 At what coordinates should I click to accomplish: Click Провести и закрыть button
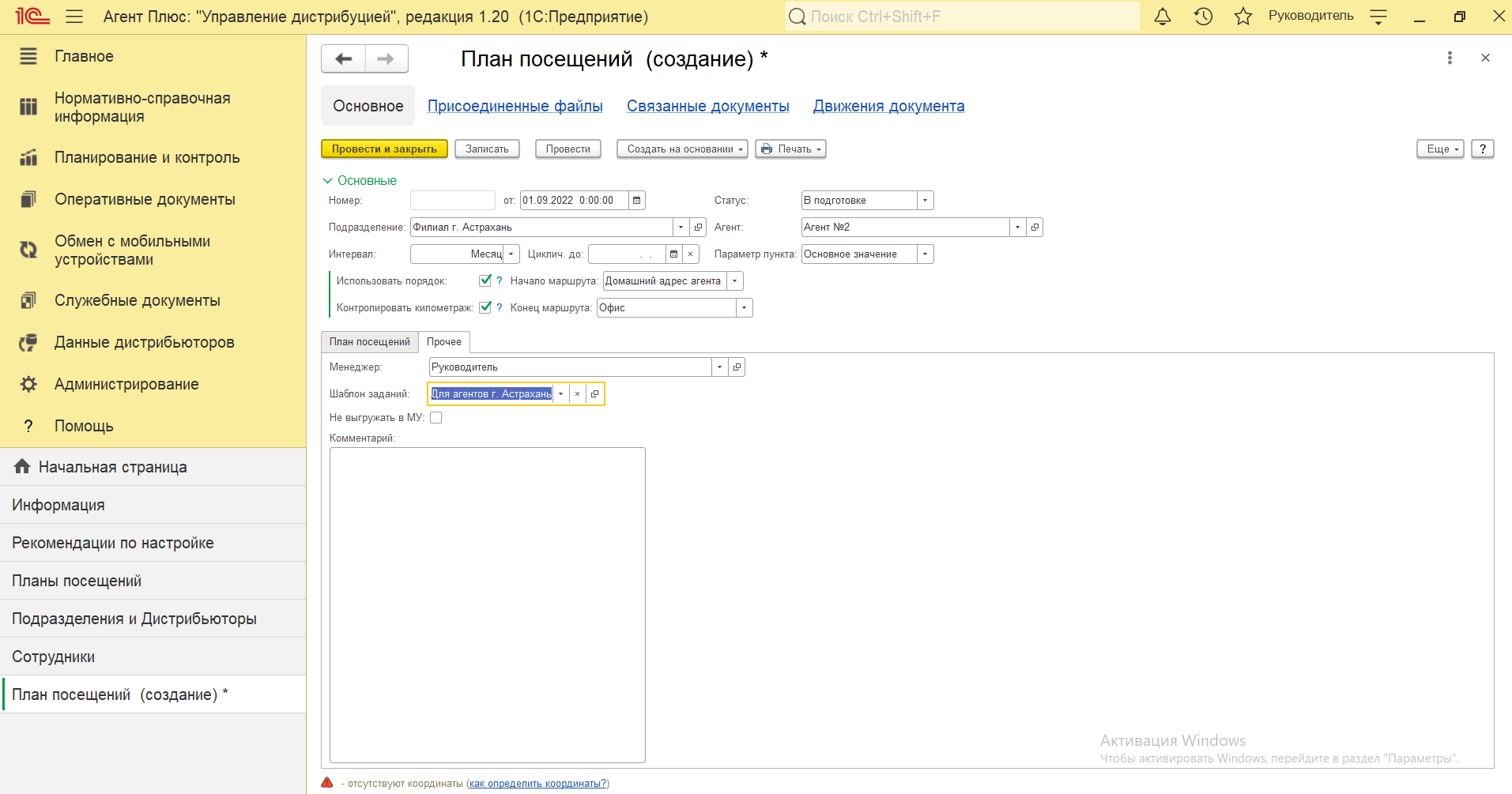384,149
